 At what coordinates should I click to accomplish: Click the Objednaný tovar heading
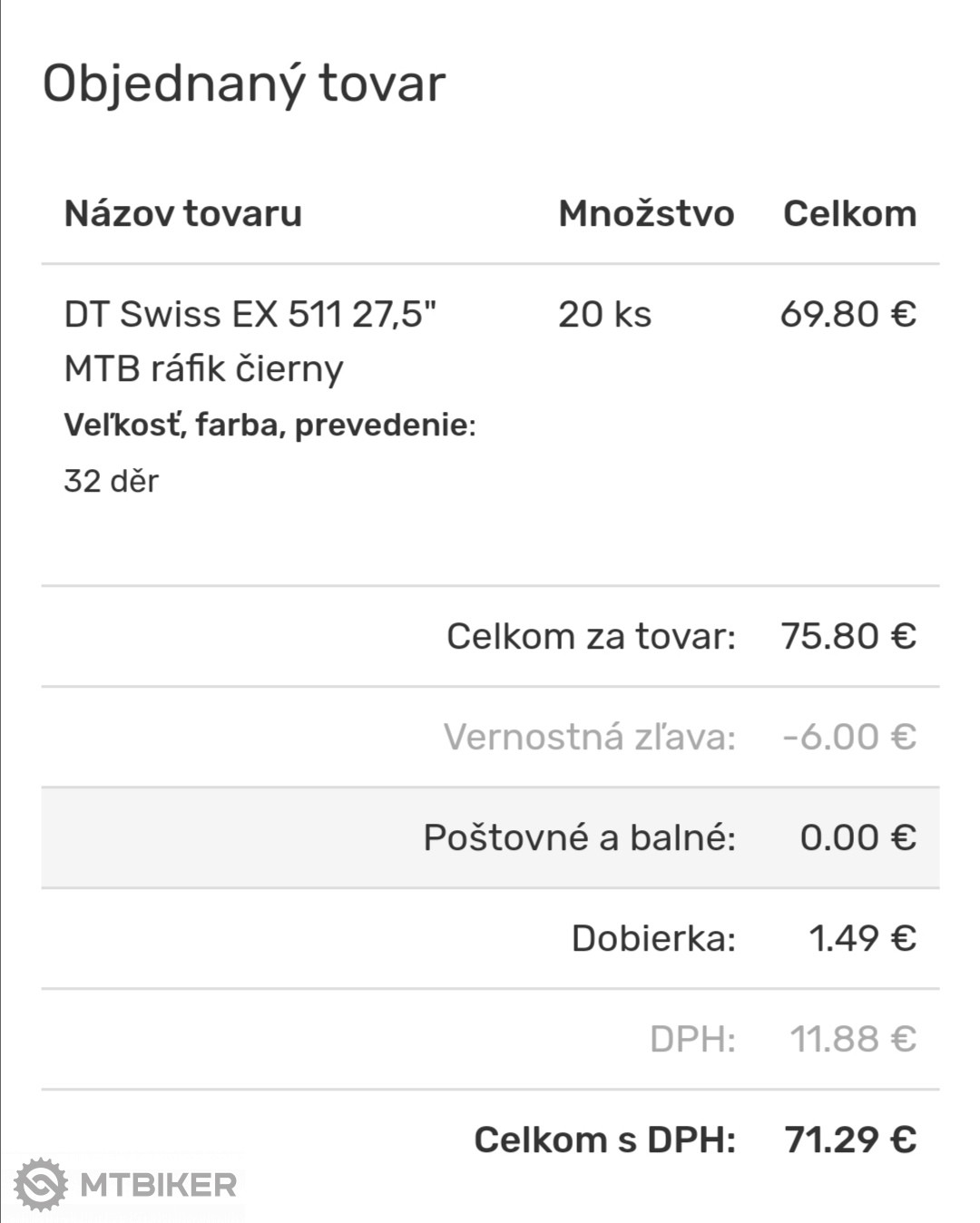(x=243, y=83)
